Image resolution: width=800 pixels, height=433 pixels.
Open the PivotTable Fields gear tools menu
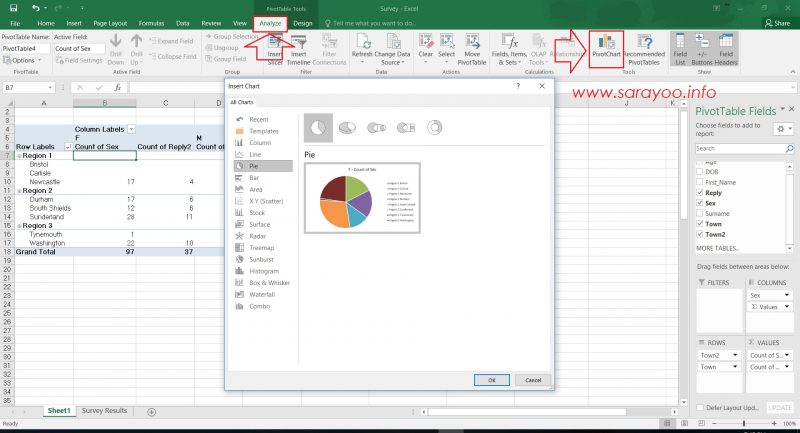[784, 129]
